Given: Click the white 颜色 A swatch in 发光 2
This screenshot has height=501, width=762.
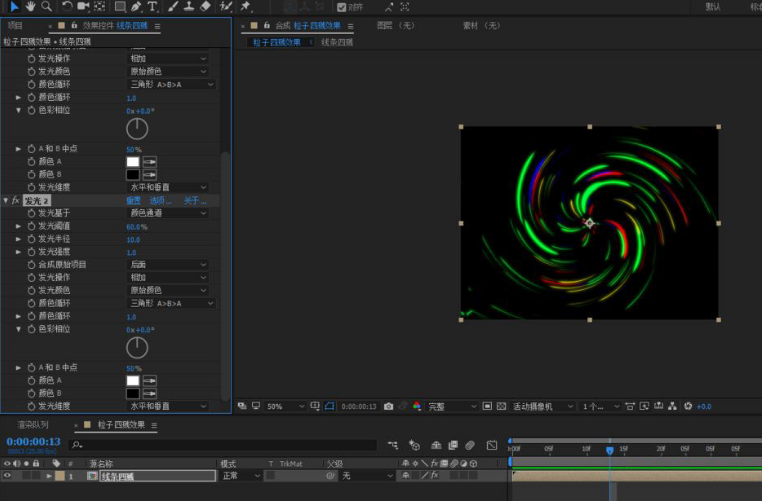Looking at the screenshot, I should click(x=133, y=380).
